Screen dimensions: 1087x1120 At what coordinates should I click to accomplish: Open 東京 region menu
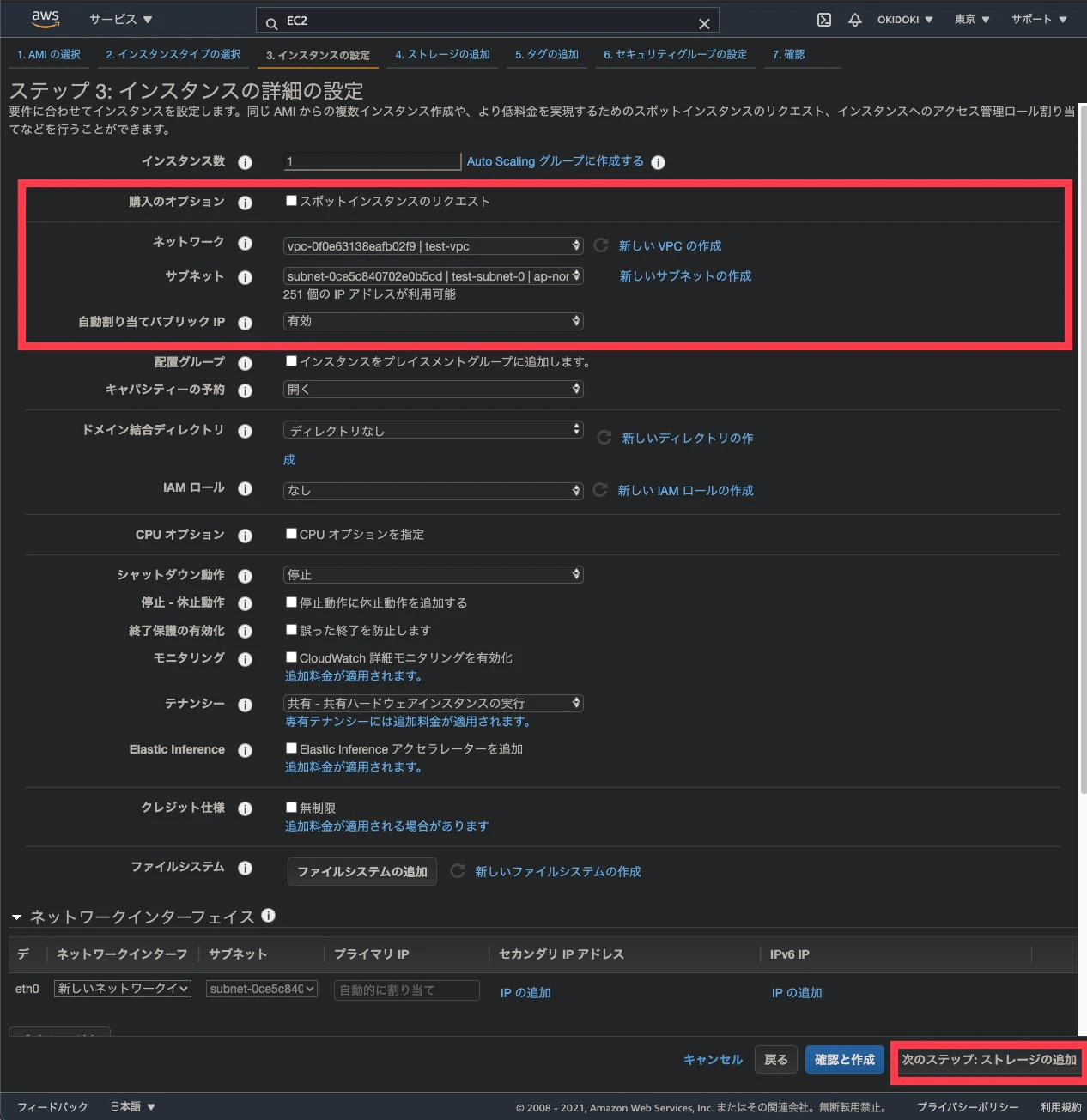pos(972,19)
